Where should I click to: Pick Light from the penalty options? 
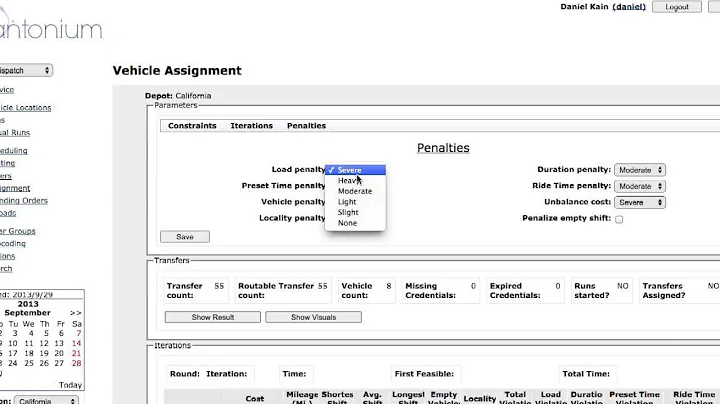(x=355, y=202)
